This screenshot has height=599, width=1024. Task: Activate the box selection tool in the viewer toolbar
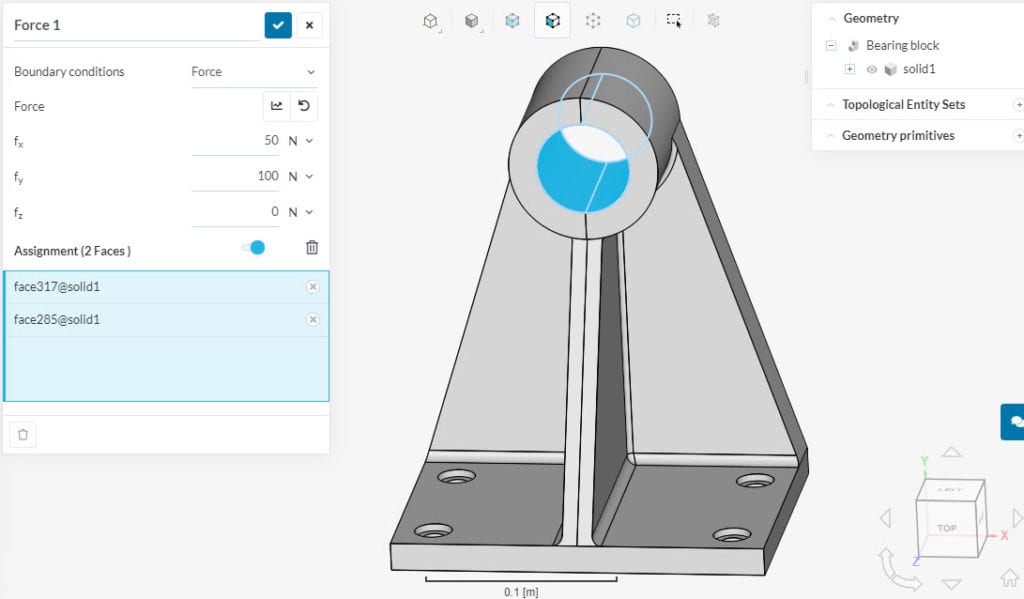pos(674,20)
